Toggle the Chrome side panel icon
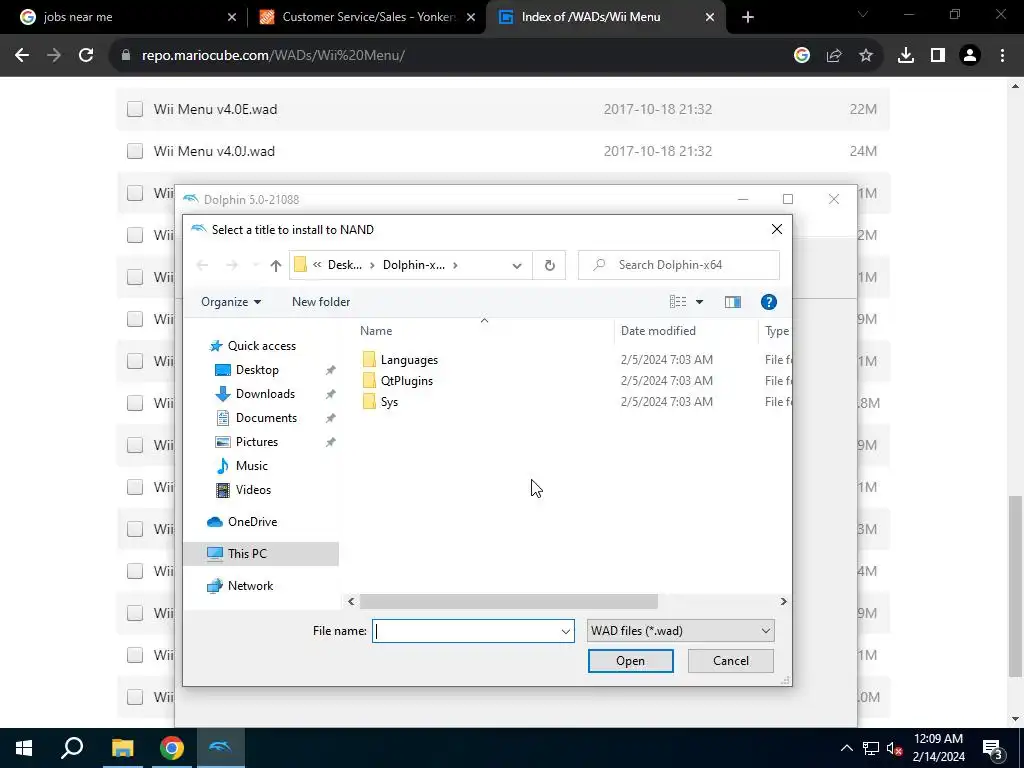The height and width of the screenshot is (768, 1024). pyautogui.click(x=938, y=56)
